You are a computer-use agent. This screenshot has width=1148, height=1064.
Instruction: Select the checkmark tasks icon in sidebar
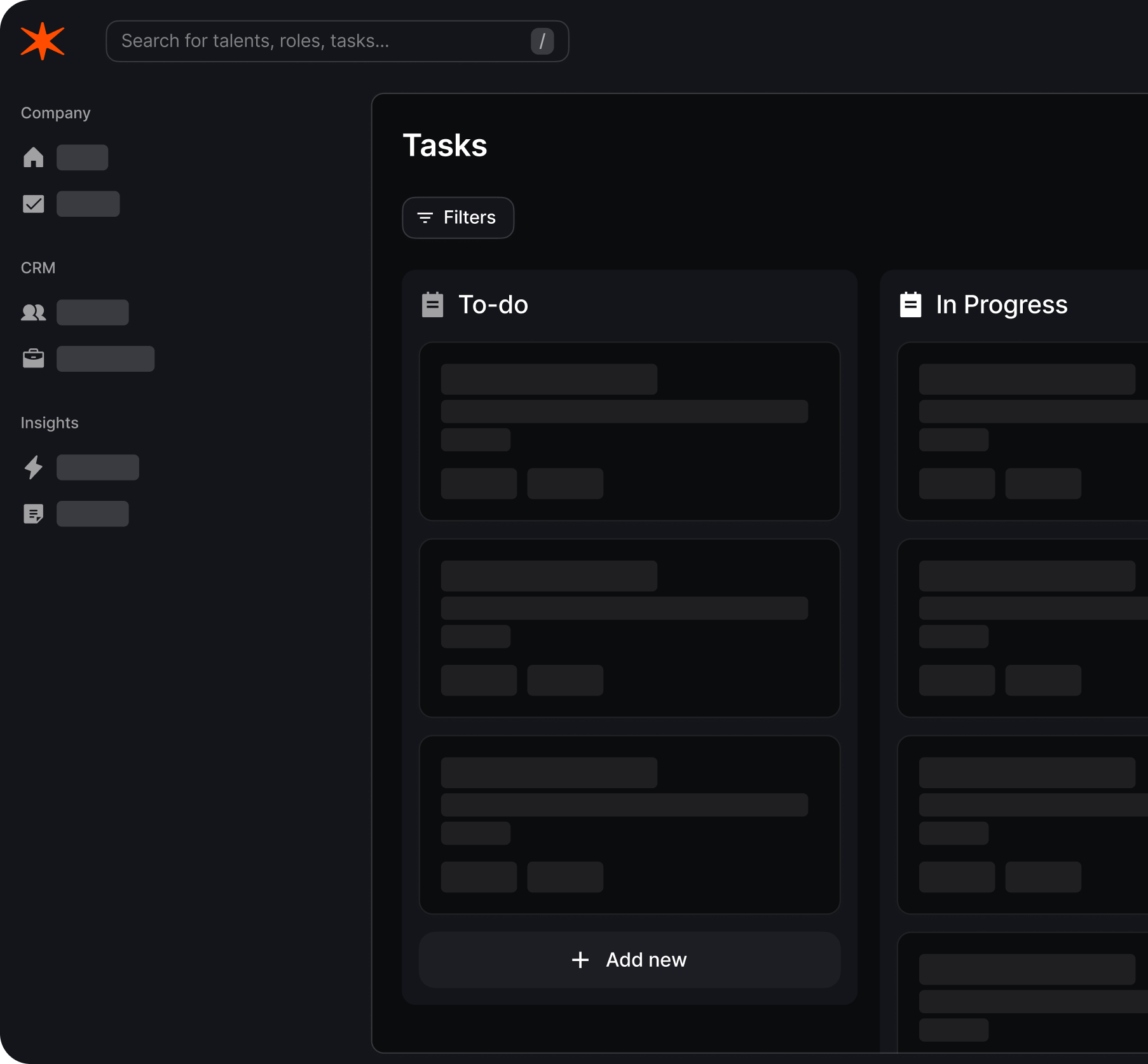click(33, 203)
